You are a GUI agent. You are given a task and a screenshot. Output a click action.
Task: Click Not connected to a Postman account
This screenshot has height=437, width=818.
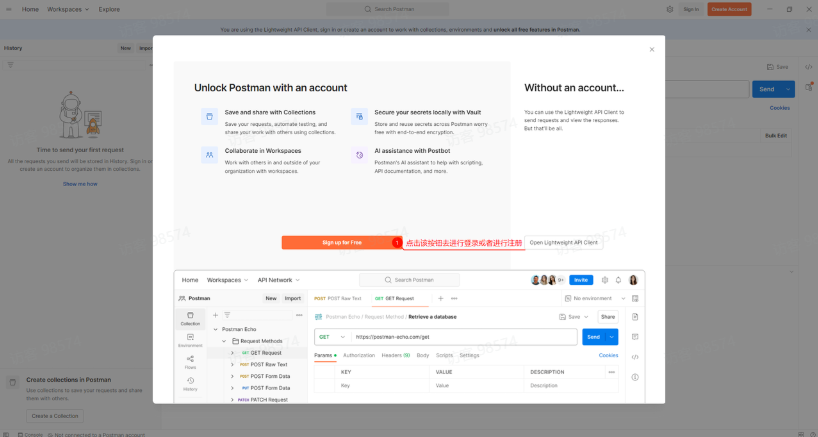coord(97,434)
